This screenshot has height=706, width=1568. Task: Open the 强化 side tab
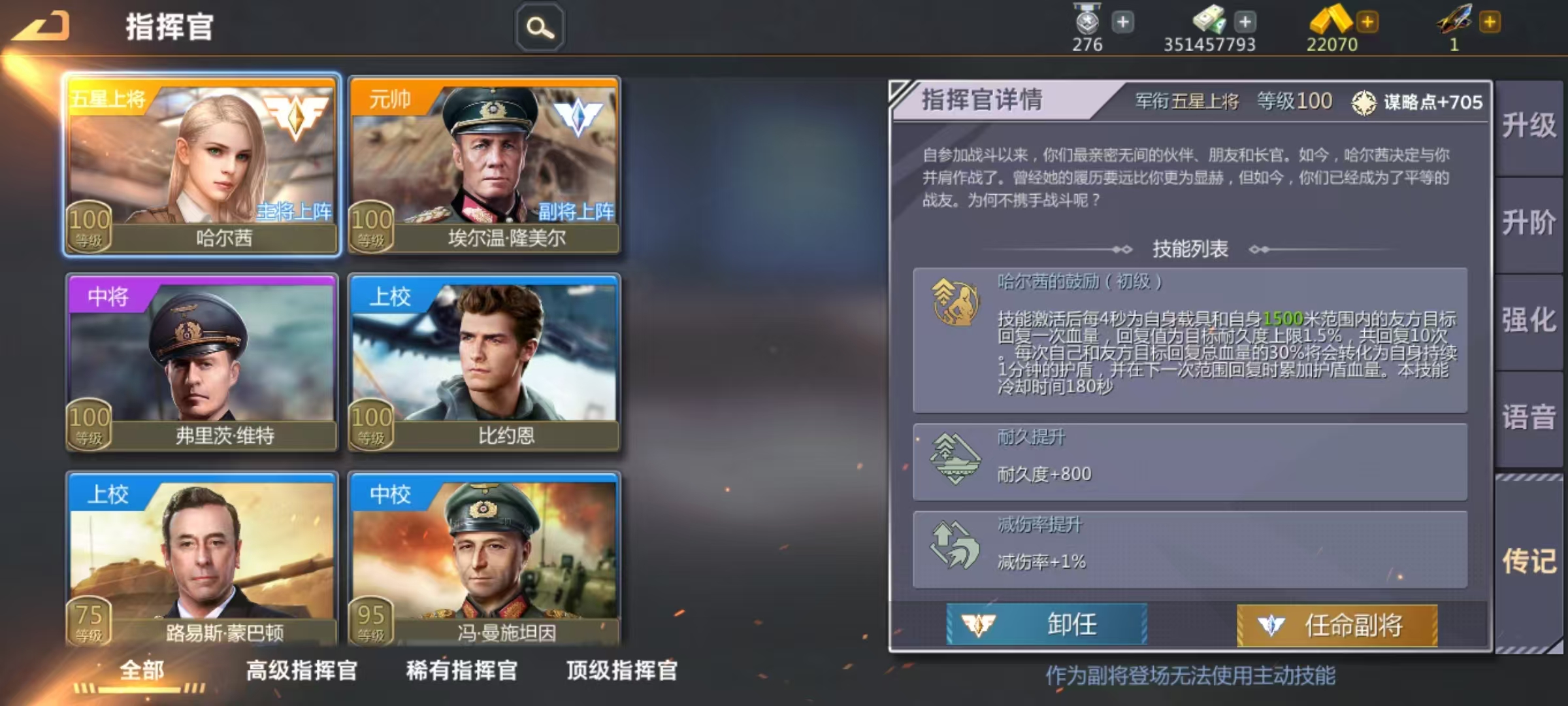[1529, 322]
